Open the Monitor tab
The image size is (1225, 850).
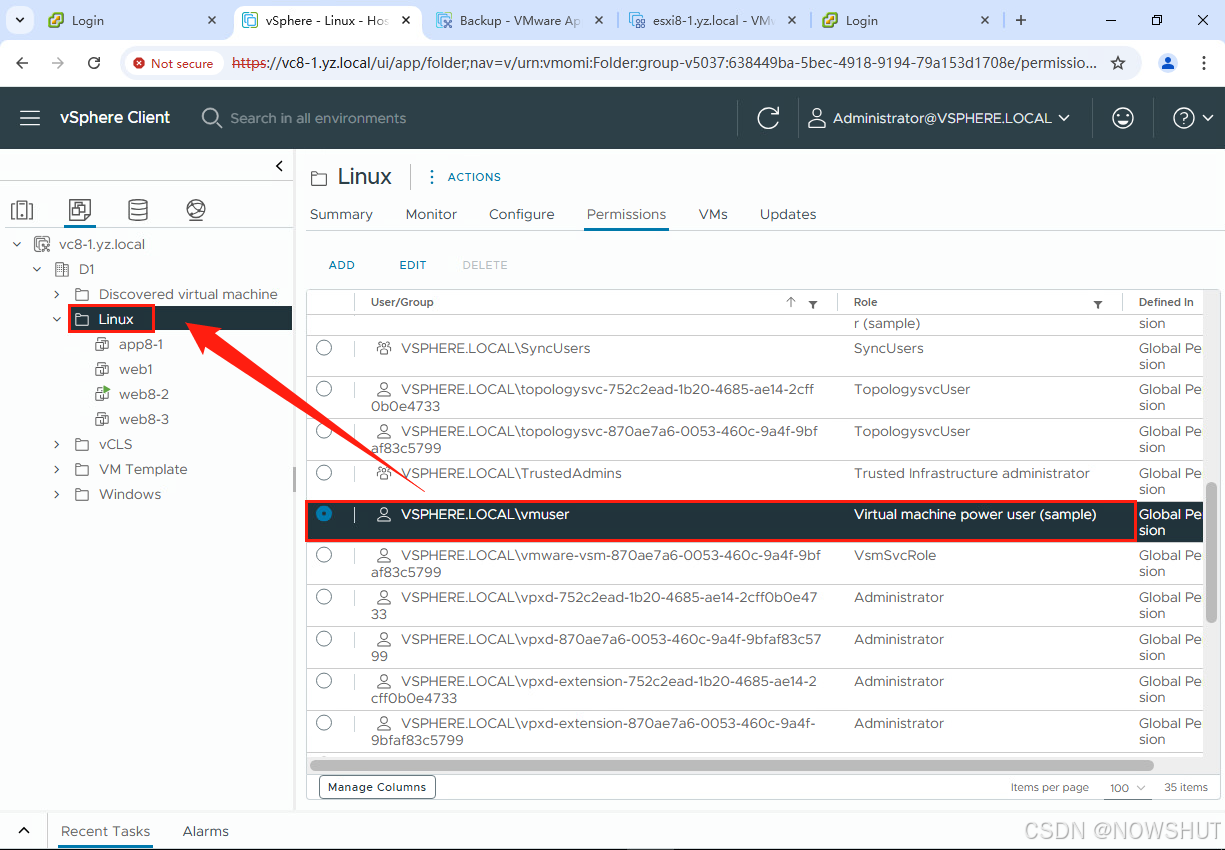coord(431,214)
